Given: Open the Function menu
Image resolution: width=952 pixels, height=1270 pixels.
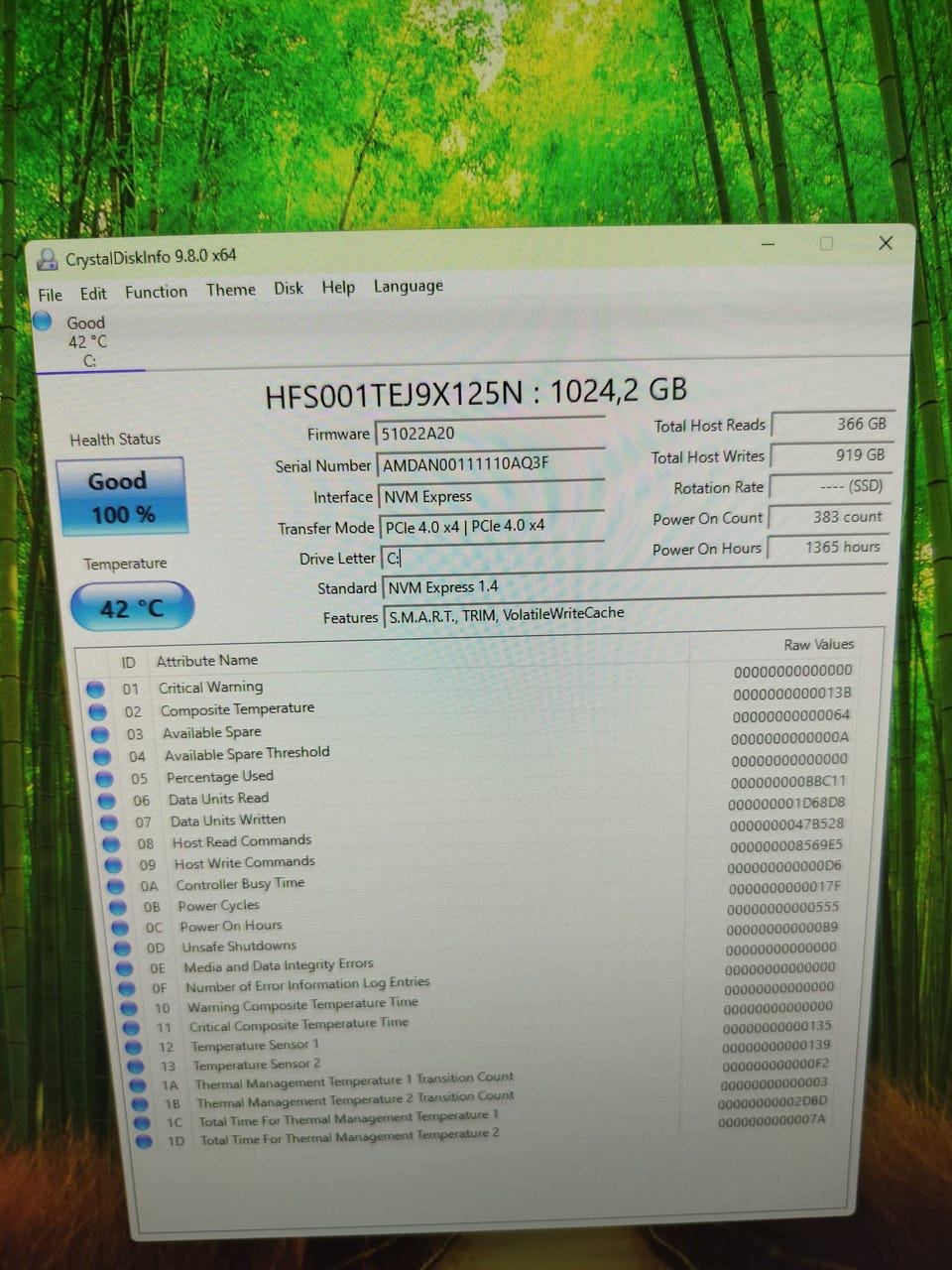Looking at the screenshot, I should coord(156,292).
